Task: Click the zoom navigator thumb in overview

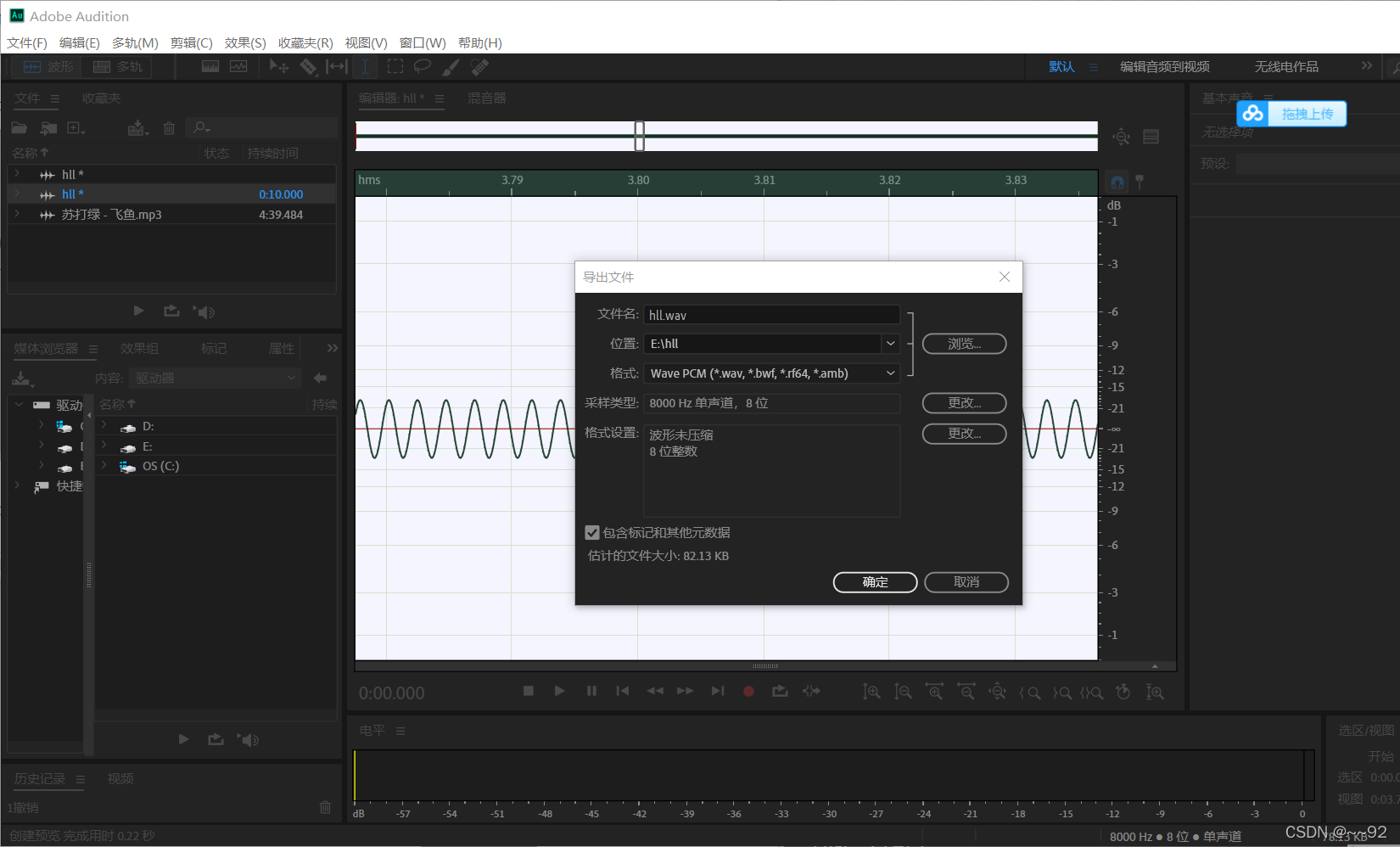Action: pos(640,136)
